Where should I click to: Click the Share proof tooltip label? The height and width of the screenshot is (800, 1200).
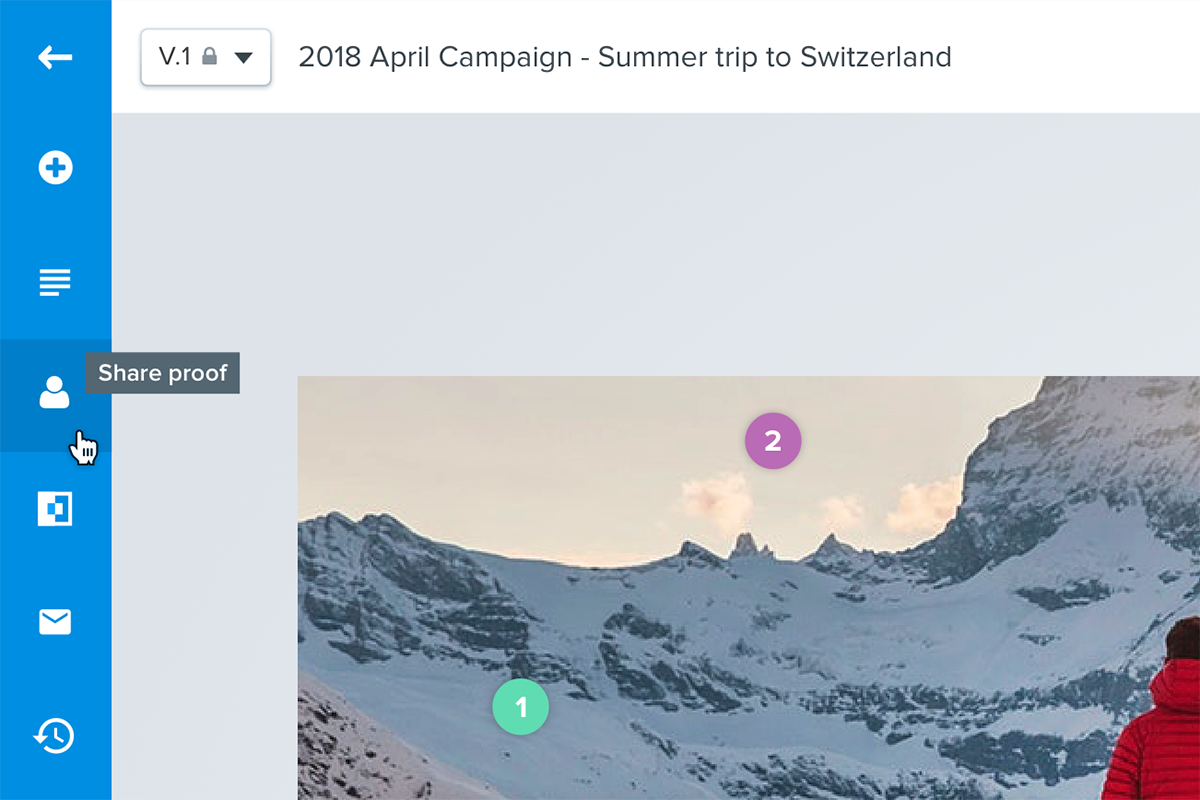tap(163, 374)
